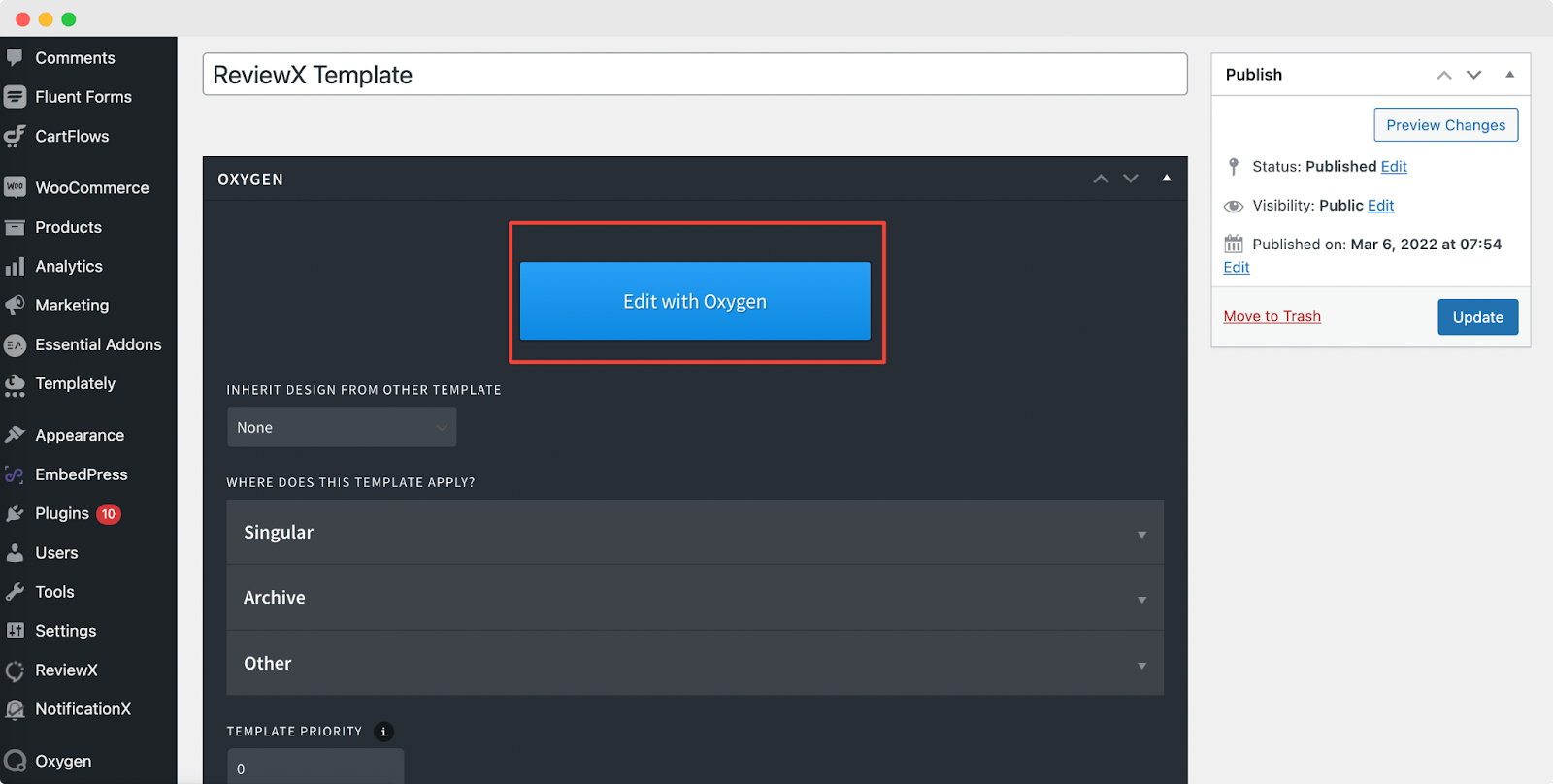Expand the Singular section

(695, 532)
